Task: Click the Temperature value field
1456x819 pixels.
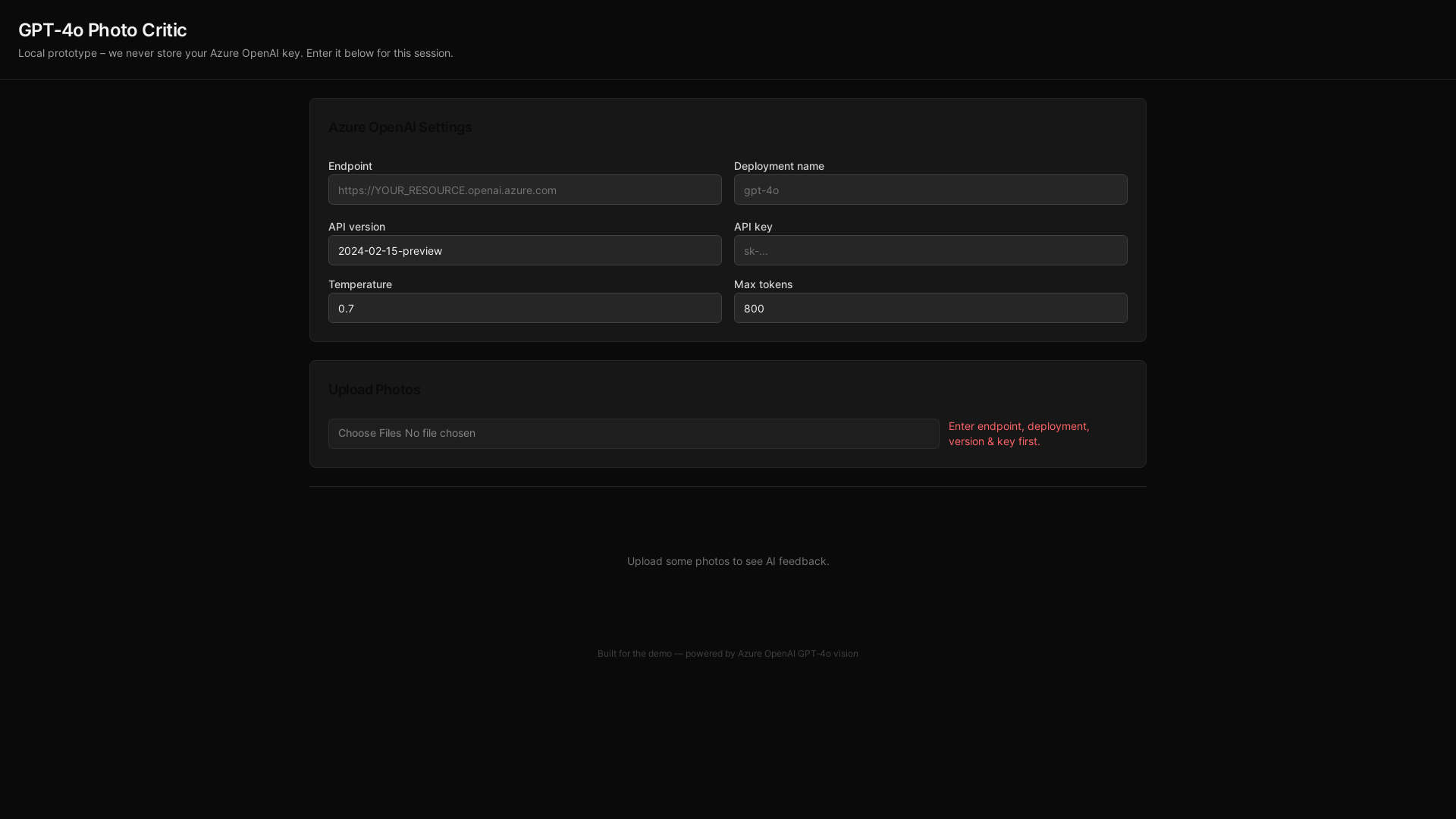Action: click(525, 308)
